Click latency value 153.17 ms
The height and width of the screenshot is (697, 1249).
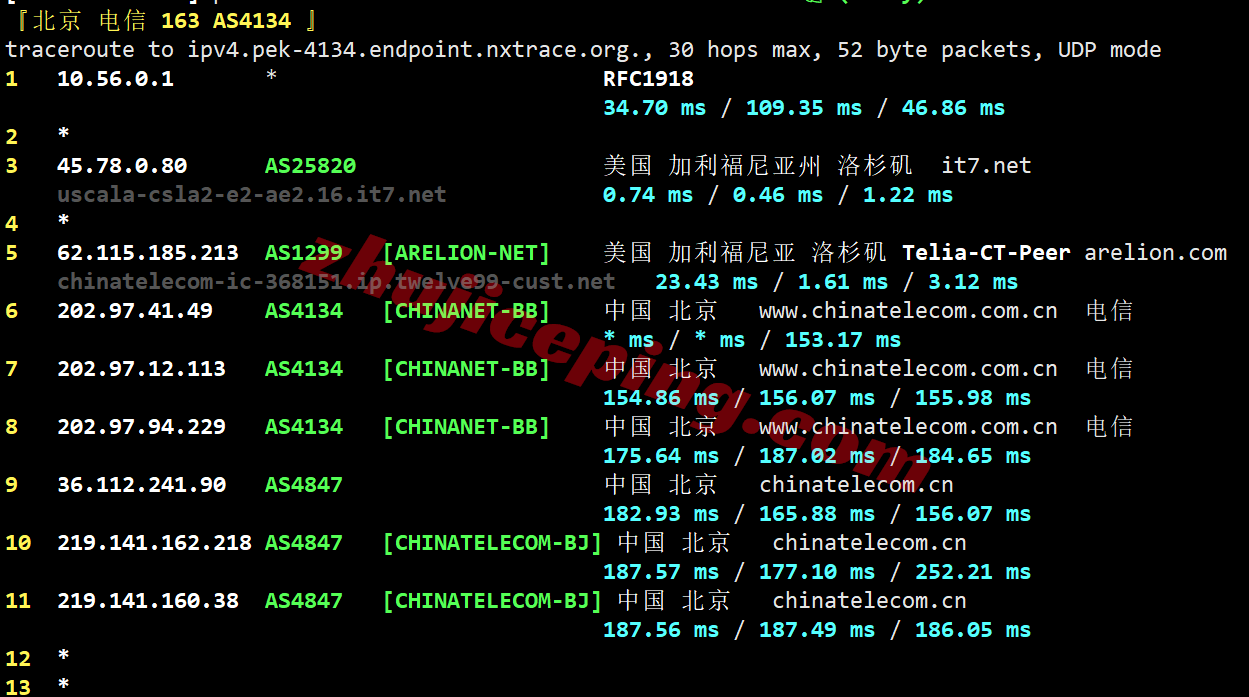point(843,340)
